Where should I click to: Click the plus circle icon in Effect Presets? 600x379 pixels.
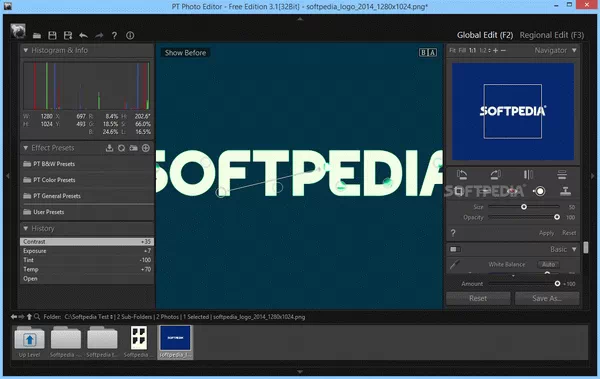146,148
